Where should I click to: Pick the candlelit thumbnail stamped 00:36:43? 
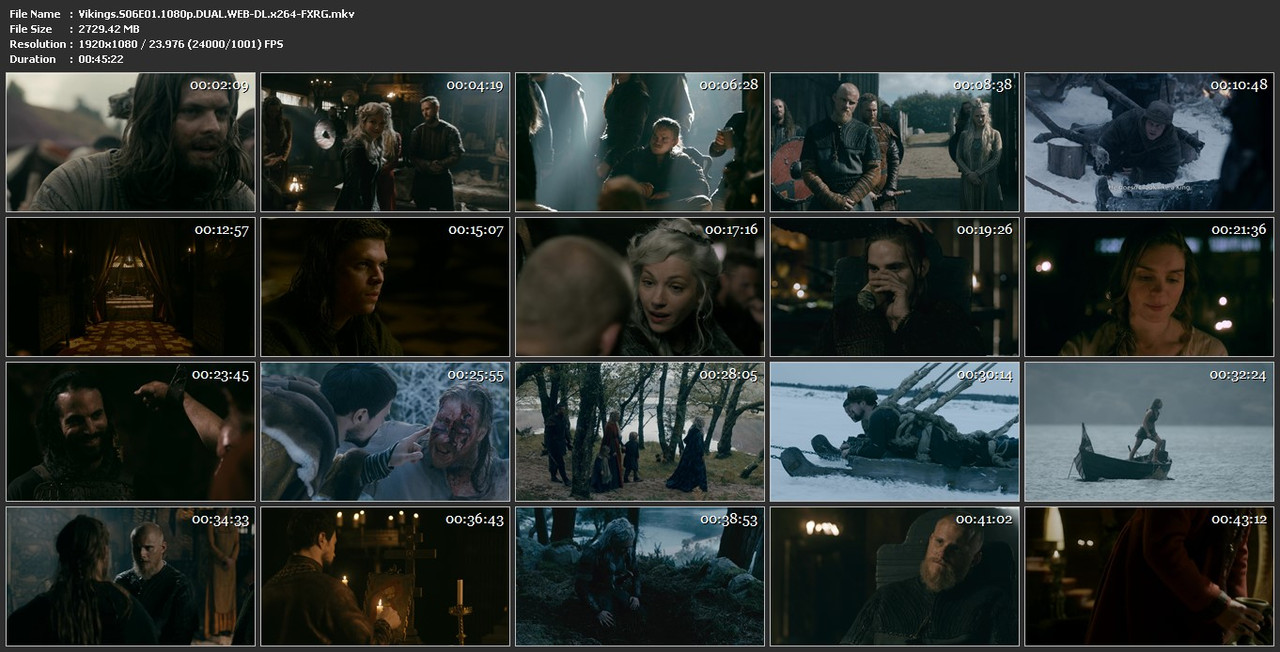pyautogui.click(x=385, y=577)
